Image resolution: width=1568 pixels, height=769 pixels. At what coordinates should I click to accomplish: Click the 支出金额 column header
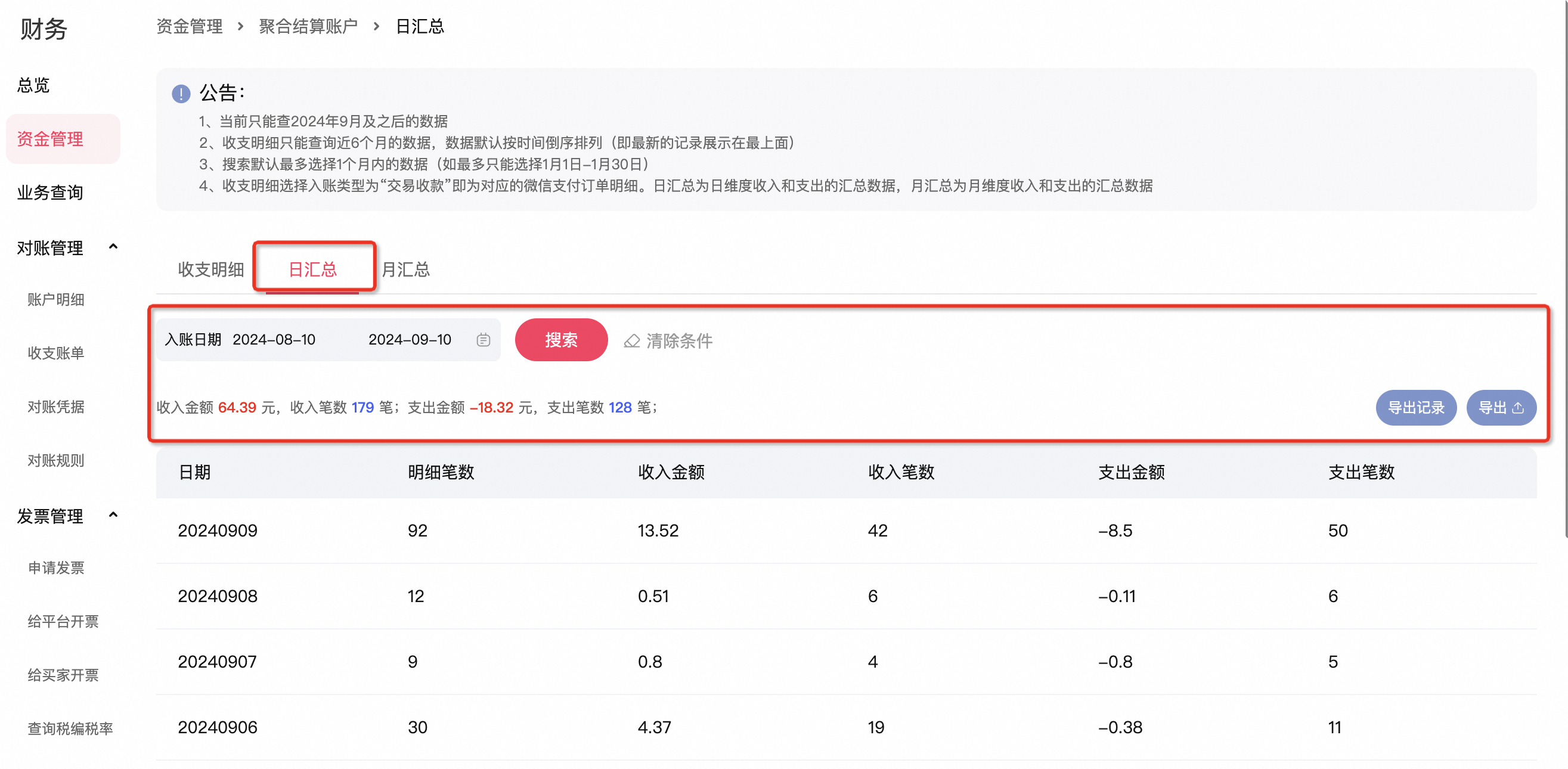(1131, 472)
